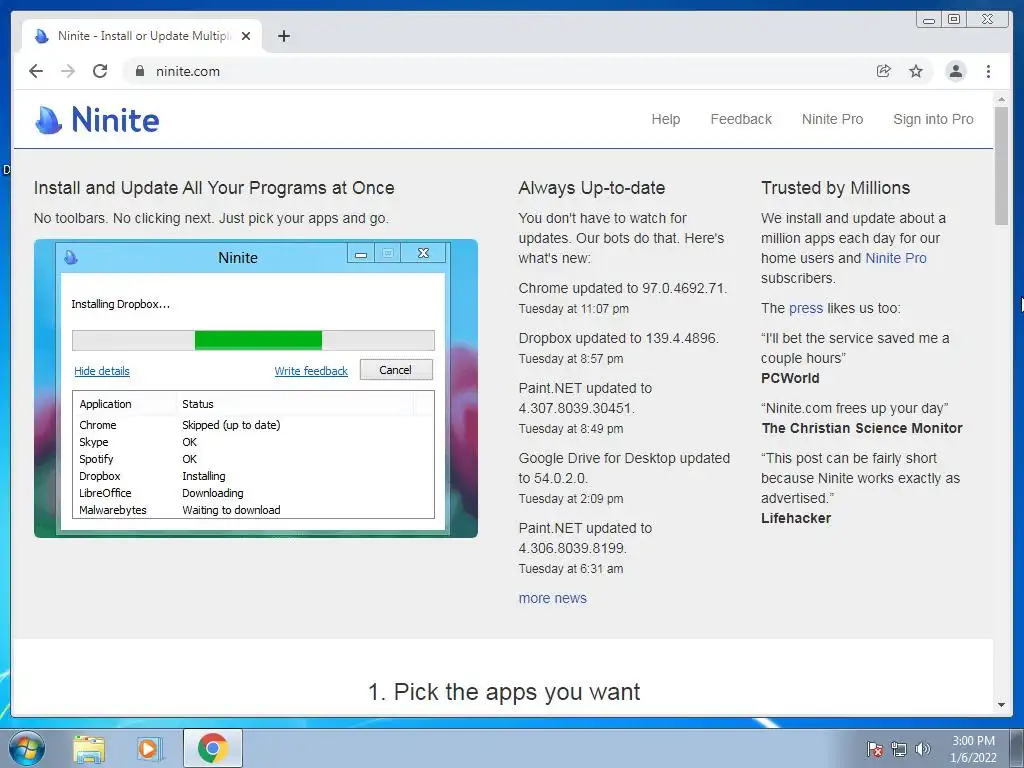The image size is (1024, 768).
Task: Open the Windows Start menu
Action: (27, 748)
